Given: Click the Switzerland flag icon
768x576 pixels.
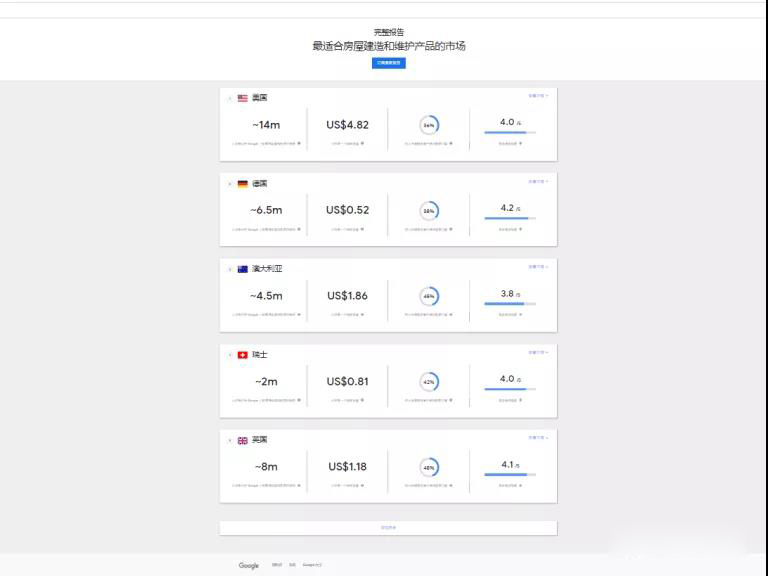Looking at the screenshot, I should tap(242, 355).
